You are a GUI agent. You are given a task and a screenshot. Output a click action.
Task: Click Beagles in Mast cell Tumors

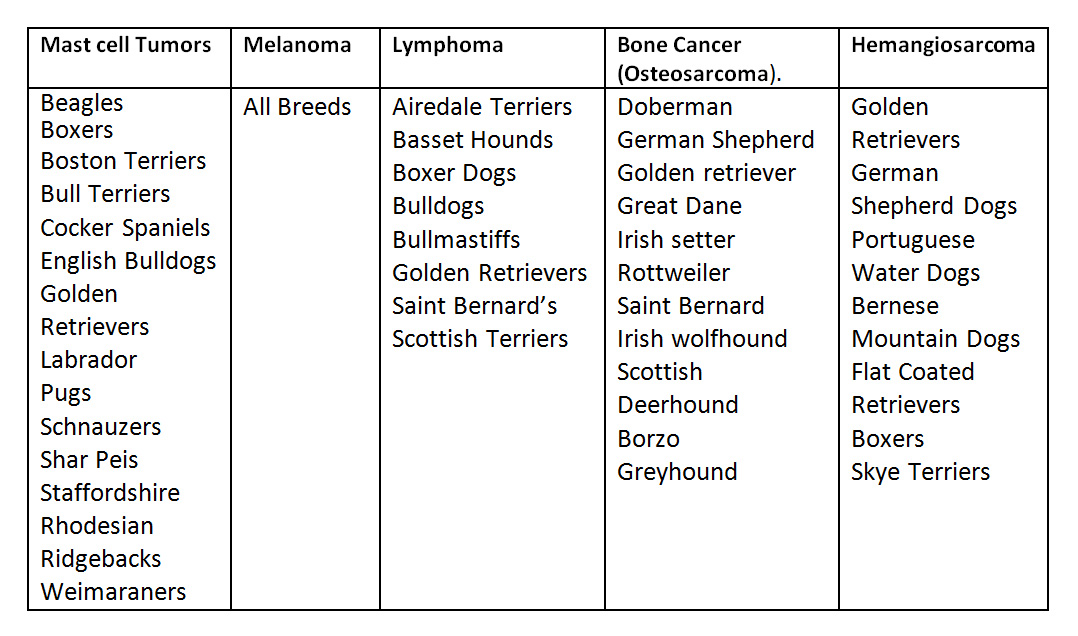(82, 104)
